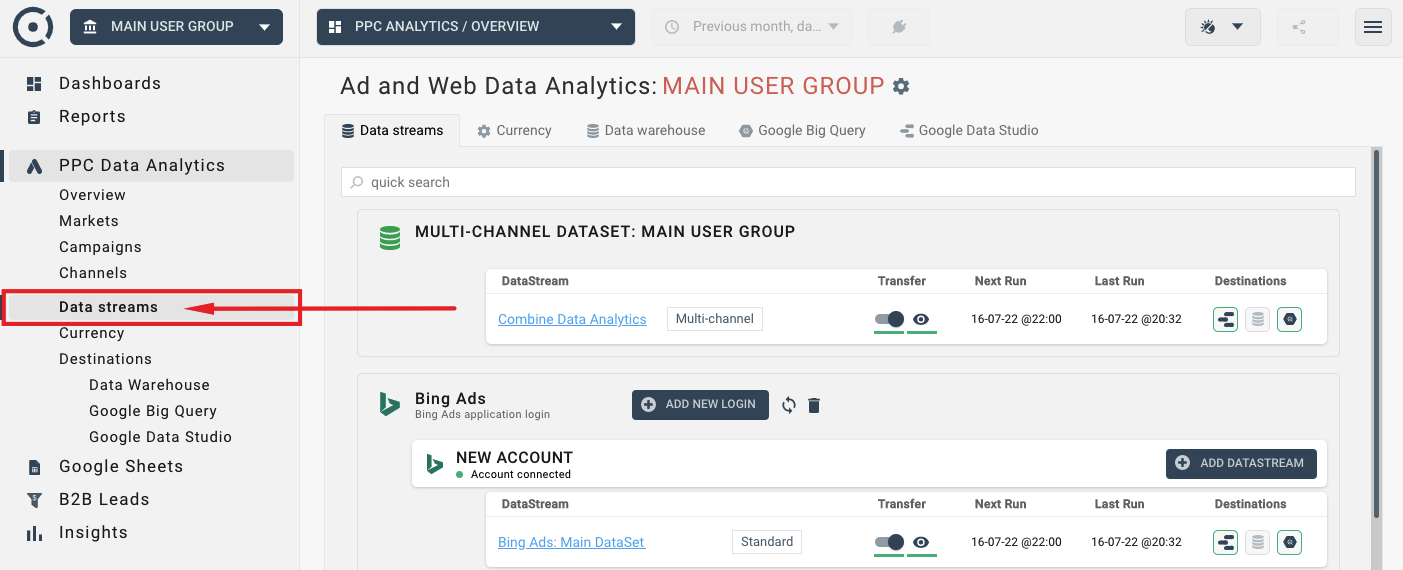Viewport: 1403px width, 570px height.
Task: Click warehouse destination icon for Combine Data Analytics
Action: (x=1258, y=319)
